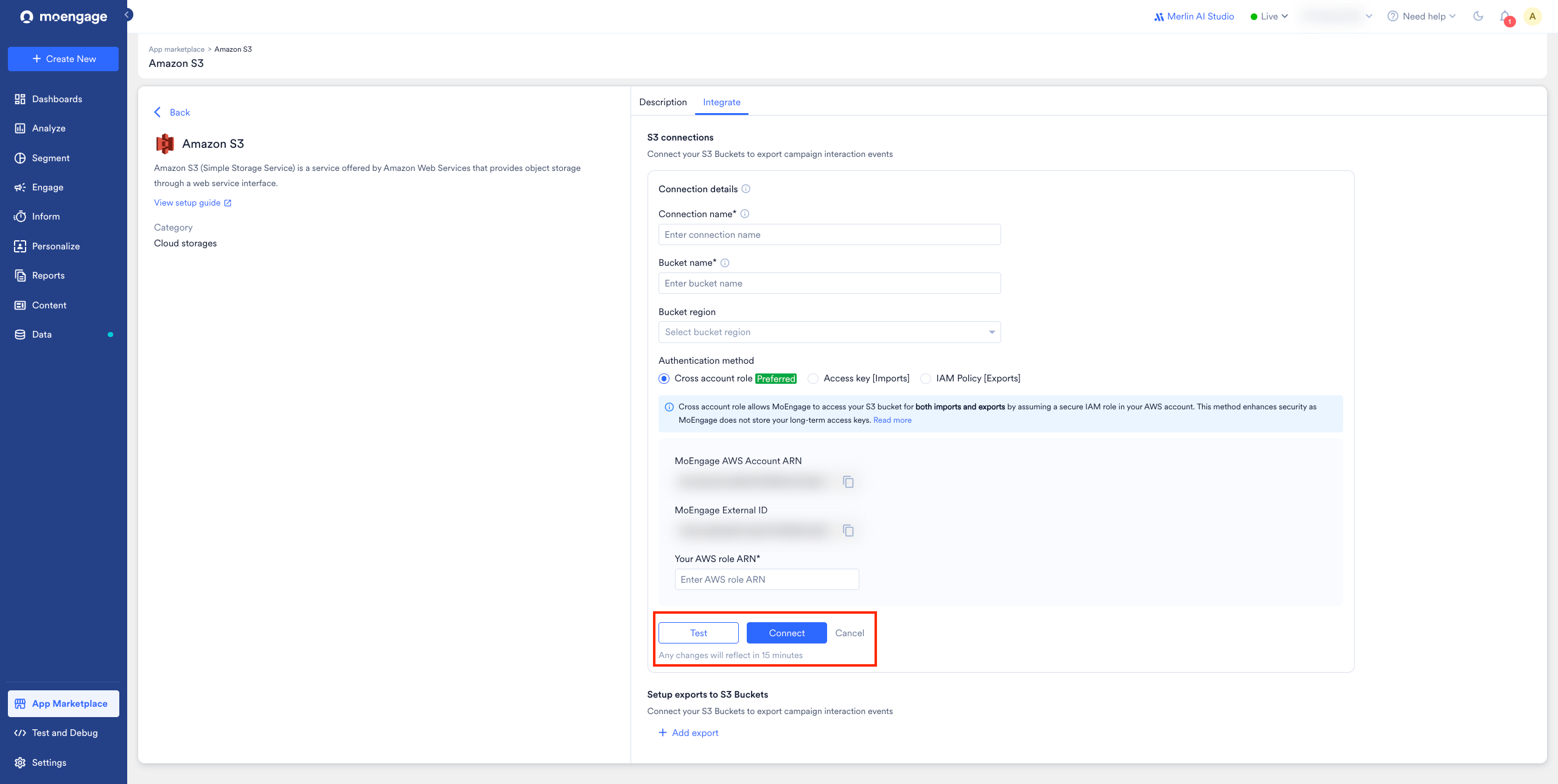Click the Segment pie icon

(20, 158)
